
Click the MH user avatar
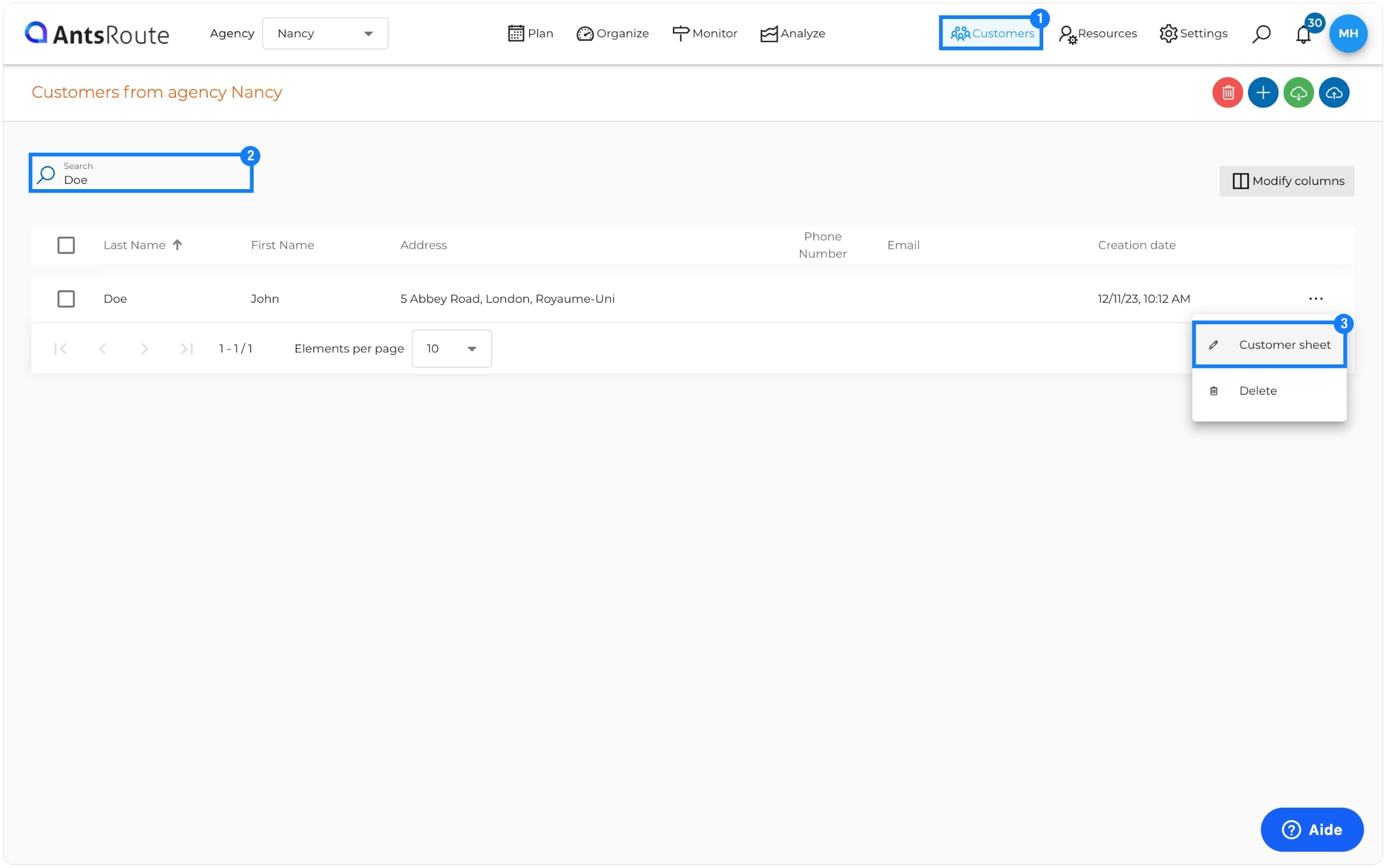pos(1347,33)
